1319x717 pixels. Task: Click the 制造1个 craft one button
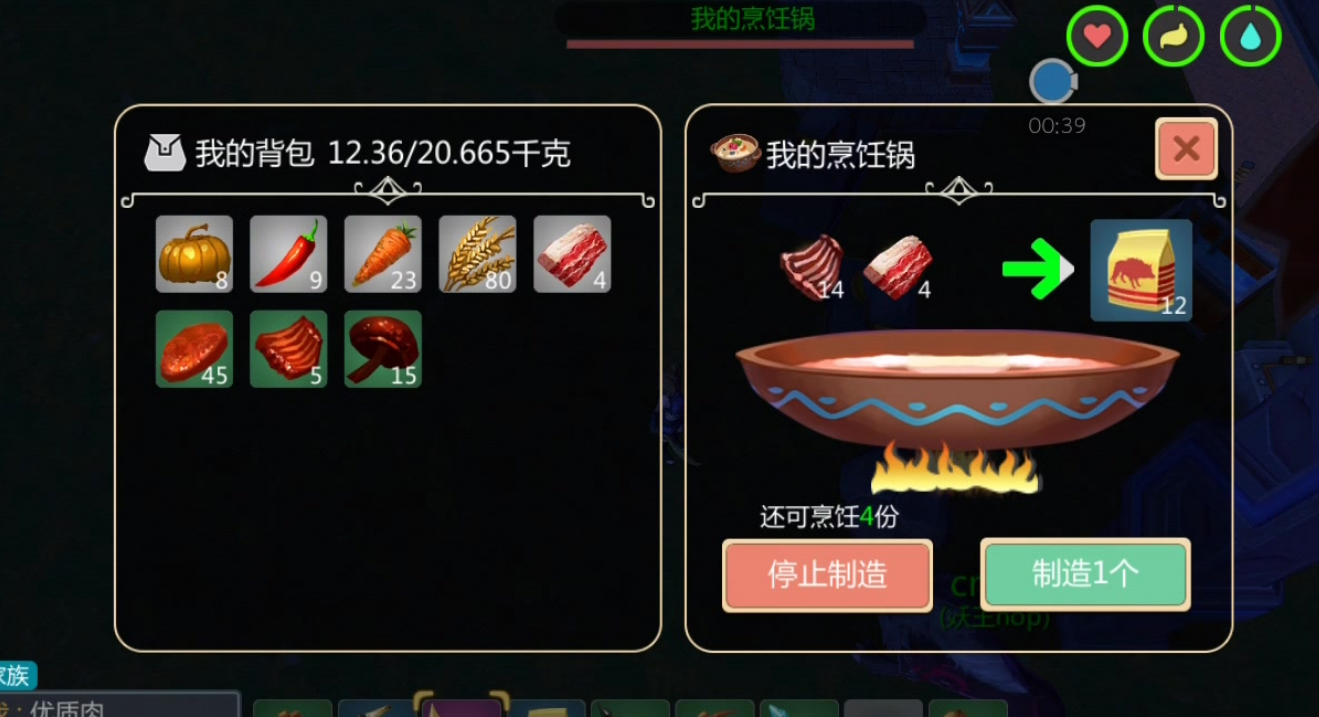click(x=1085, y=574)
